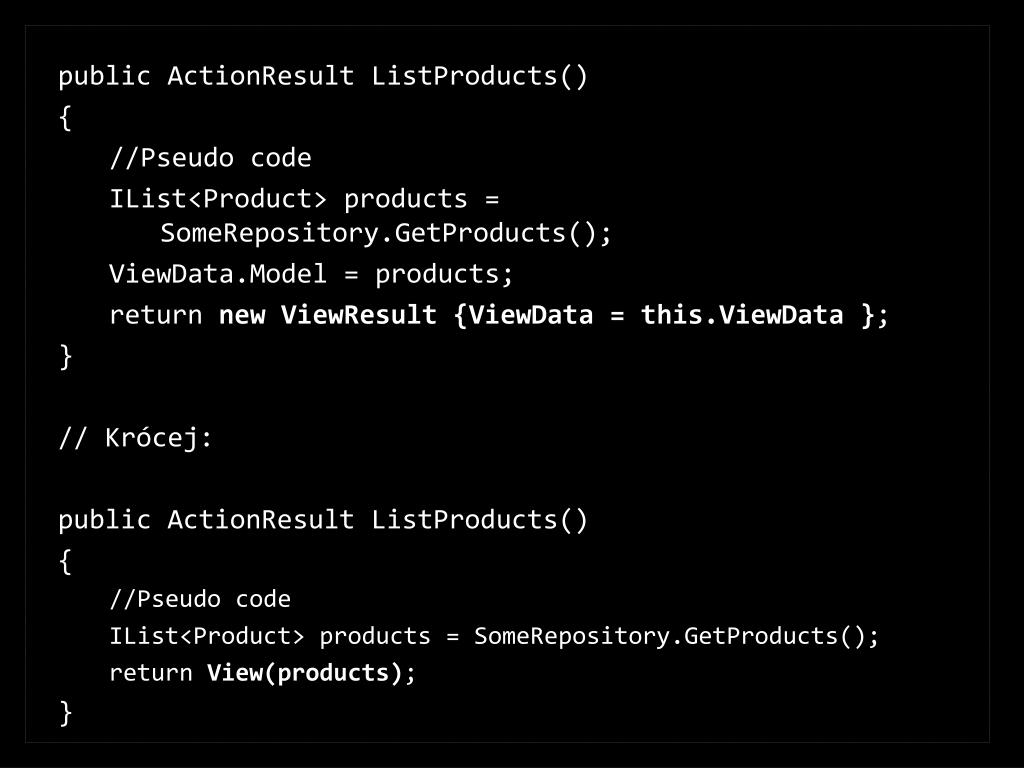The width and height of the screenshot is (1024, 768).
Task: Click the wrapped 'SomeRepository.GetProducts();' line in first method
Action: pyautogui.click(x=386, y=233)
